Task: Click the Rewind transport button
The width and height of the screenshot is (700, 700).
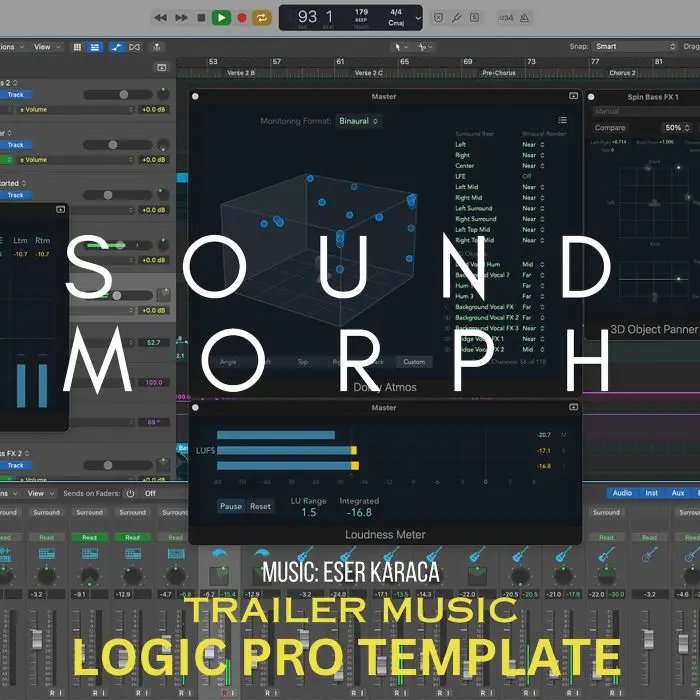Action: point(160,18)
